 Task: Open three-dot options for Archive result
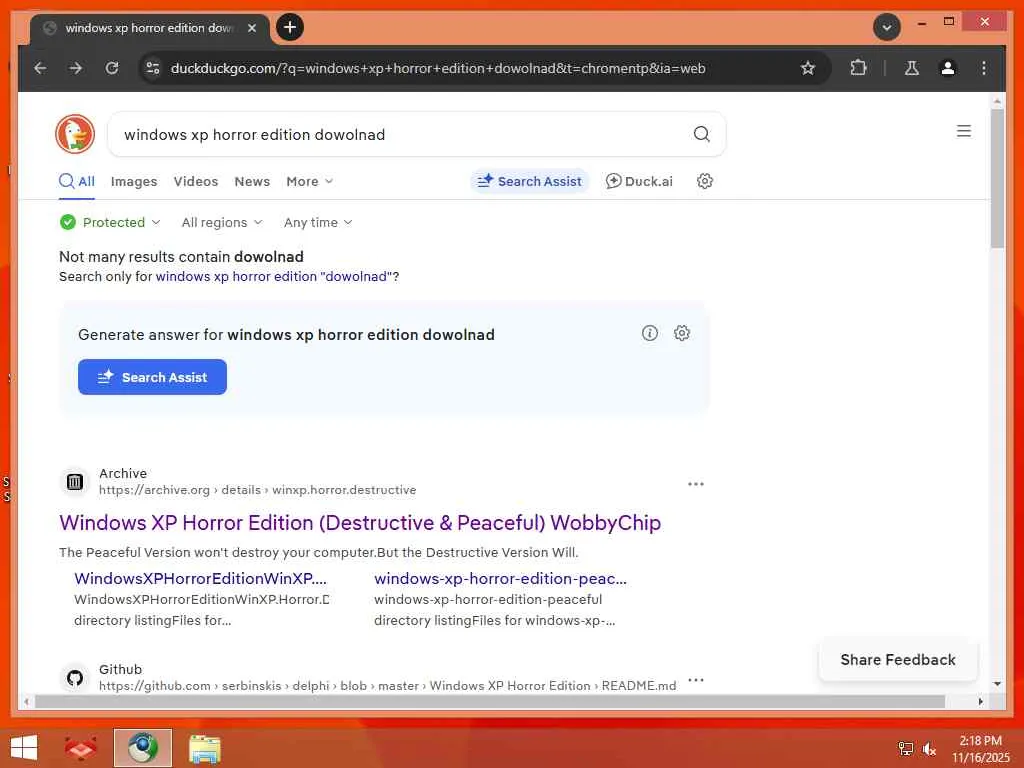[x=696, y=484]
